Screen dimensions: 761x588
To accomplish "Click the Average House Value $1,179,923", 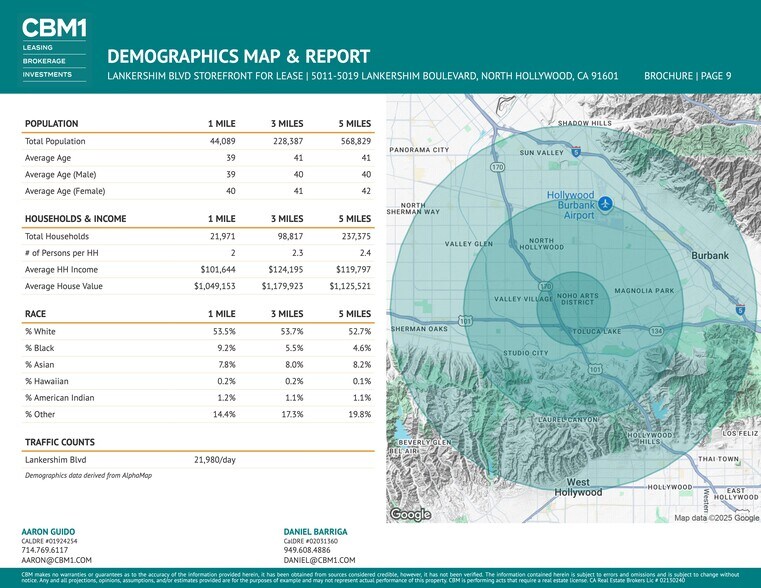I will pyautogui.click(x=282, y=286).
